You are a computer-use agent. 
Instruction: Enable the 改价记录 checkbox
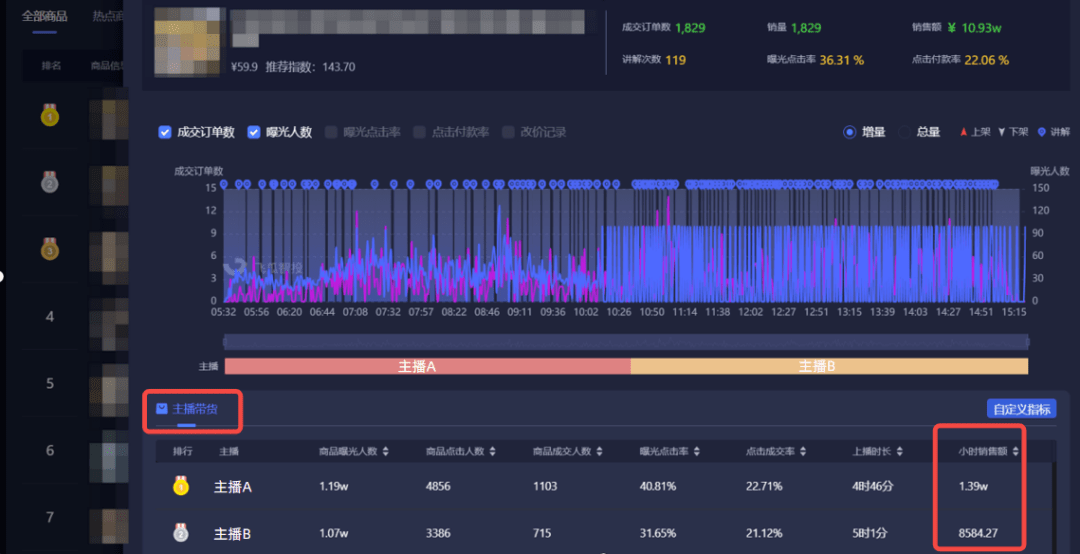tap(508, 132)
